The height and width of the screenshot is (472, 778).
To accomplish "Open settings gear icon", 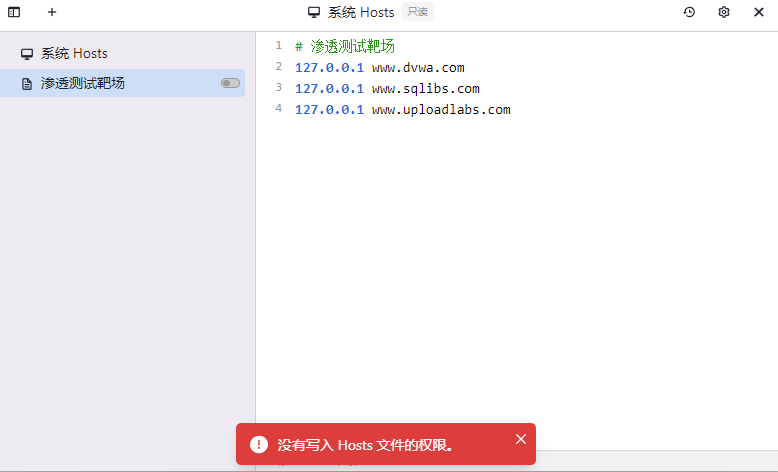I will coord(724,12).
